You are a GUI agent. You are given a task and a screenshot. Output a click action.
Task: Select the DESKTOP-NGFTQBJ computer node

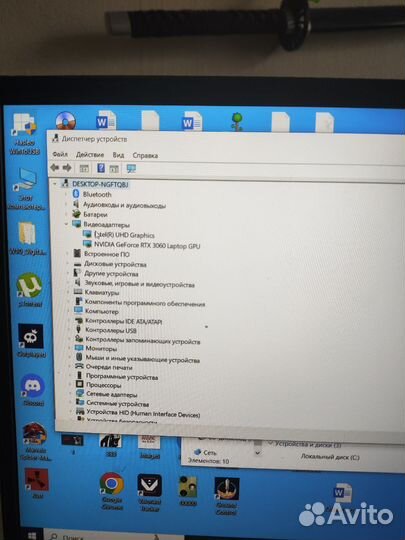coord(100,184)
